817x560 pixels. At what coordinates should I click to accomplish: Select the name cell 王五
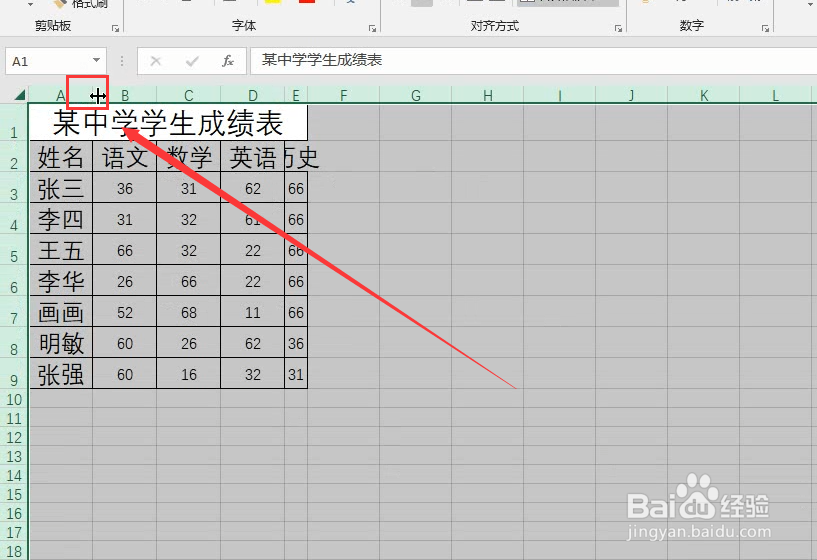click(x=61, y=250)
